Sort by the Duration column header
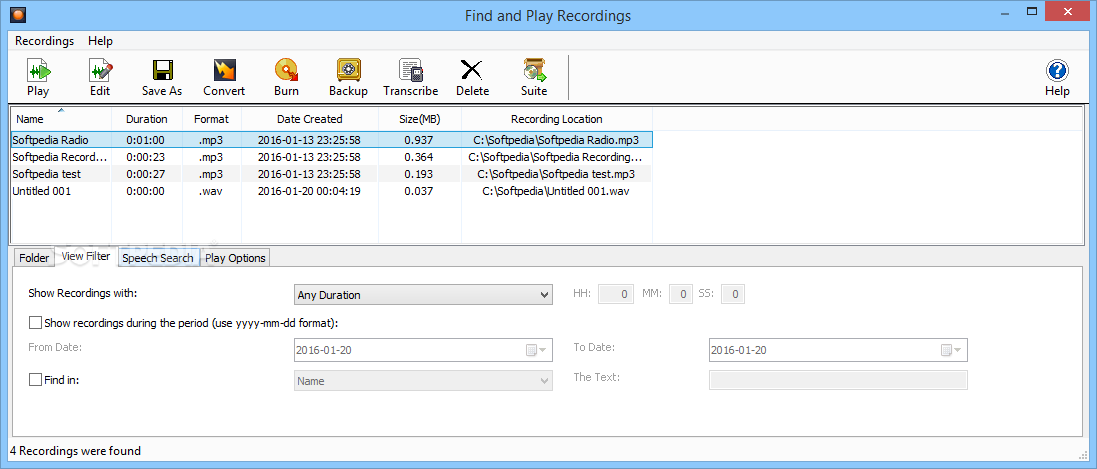 (147, 119)
